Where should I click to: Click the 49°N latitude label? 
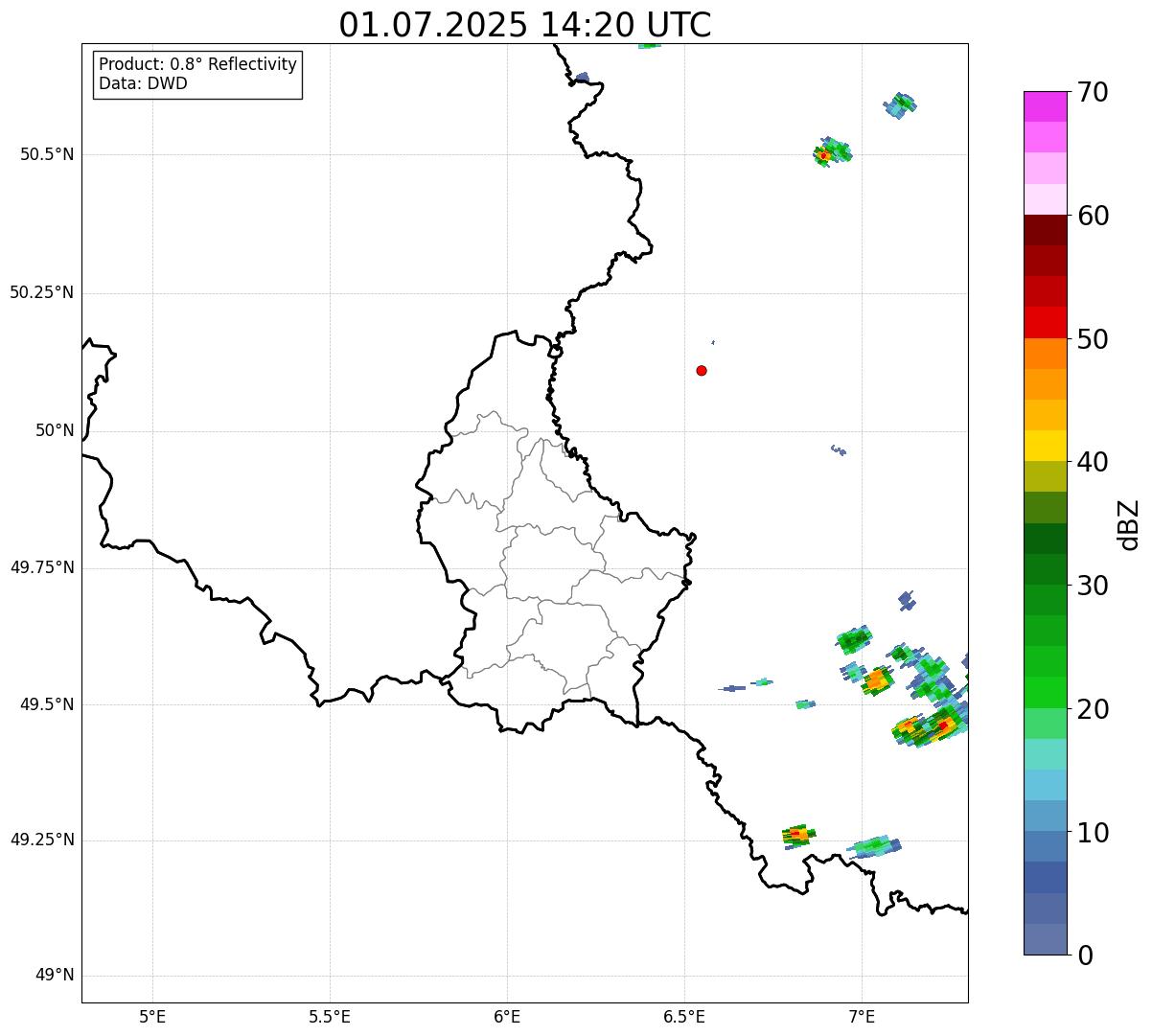tap(55, 976)
